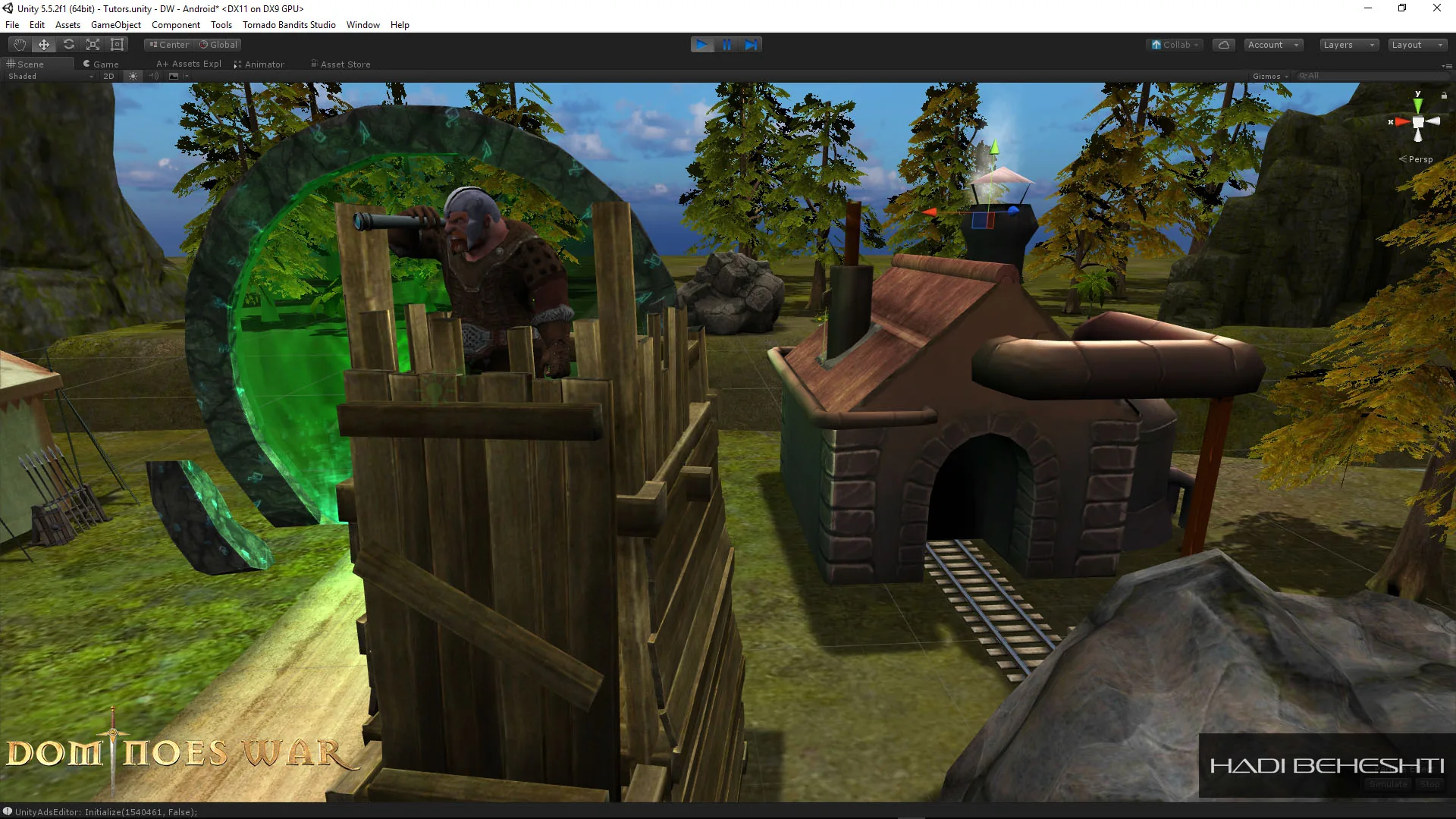Open Unity Services cloud button
This screenshot has height=819, width=1456.
(1224, 45)
